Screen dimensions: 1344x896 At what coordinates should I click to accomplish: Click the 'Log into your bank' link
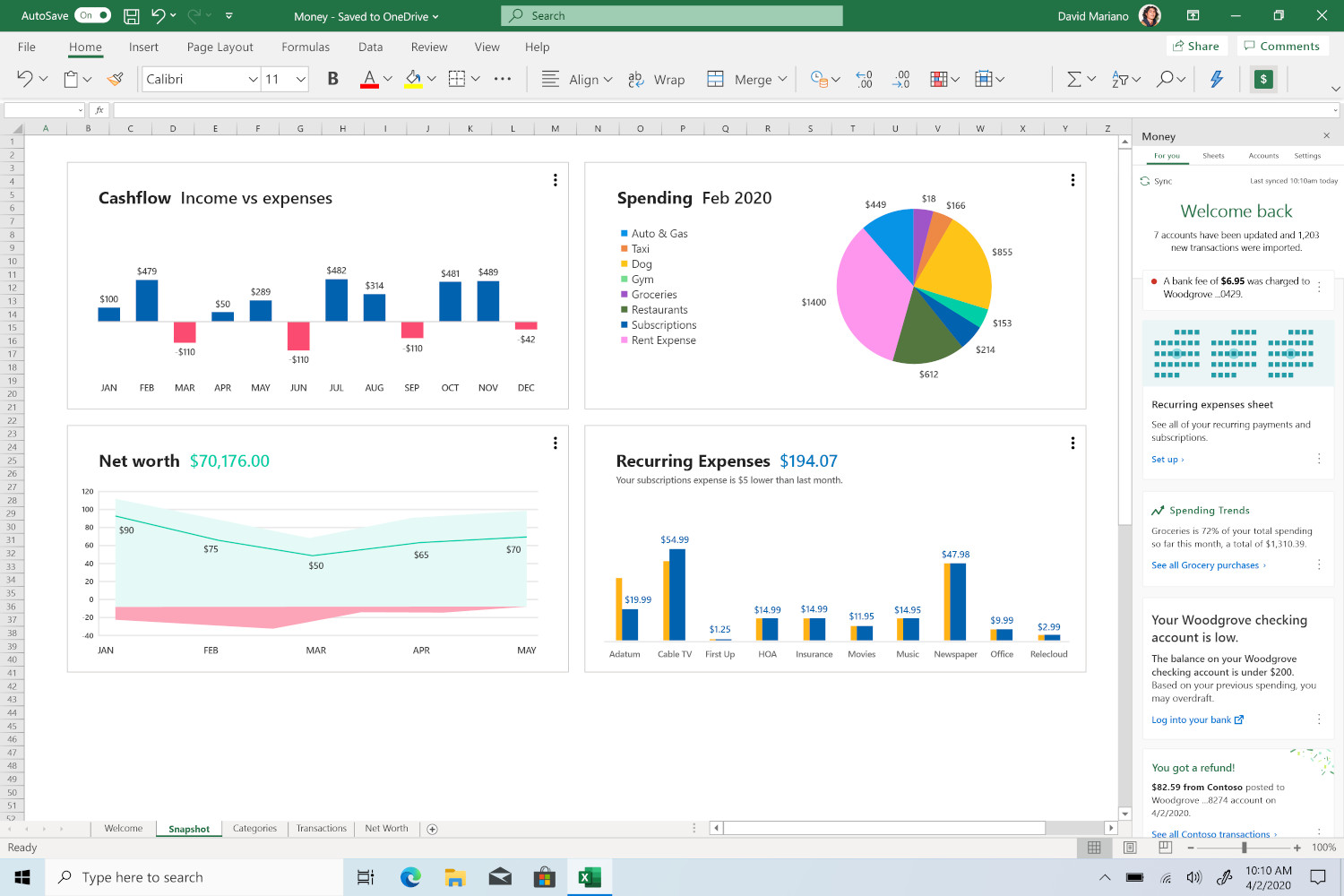click(1197, 719)
